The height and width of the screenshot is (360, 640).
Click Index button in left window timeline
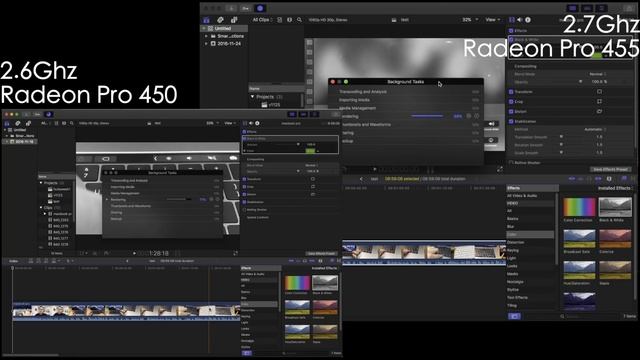[x=13, y=261]
